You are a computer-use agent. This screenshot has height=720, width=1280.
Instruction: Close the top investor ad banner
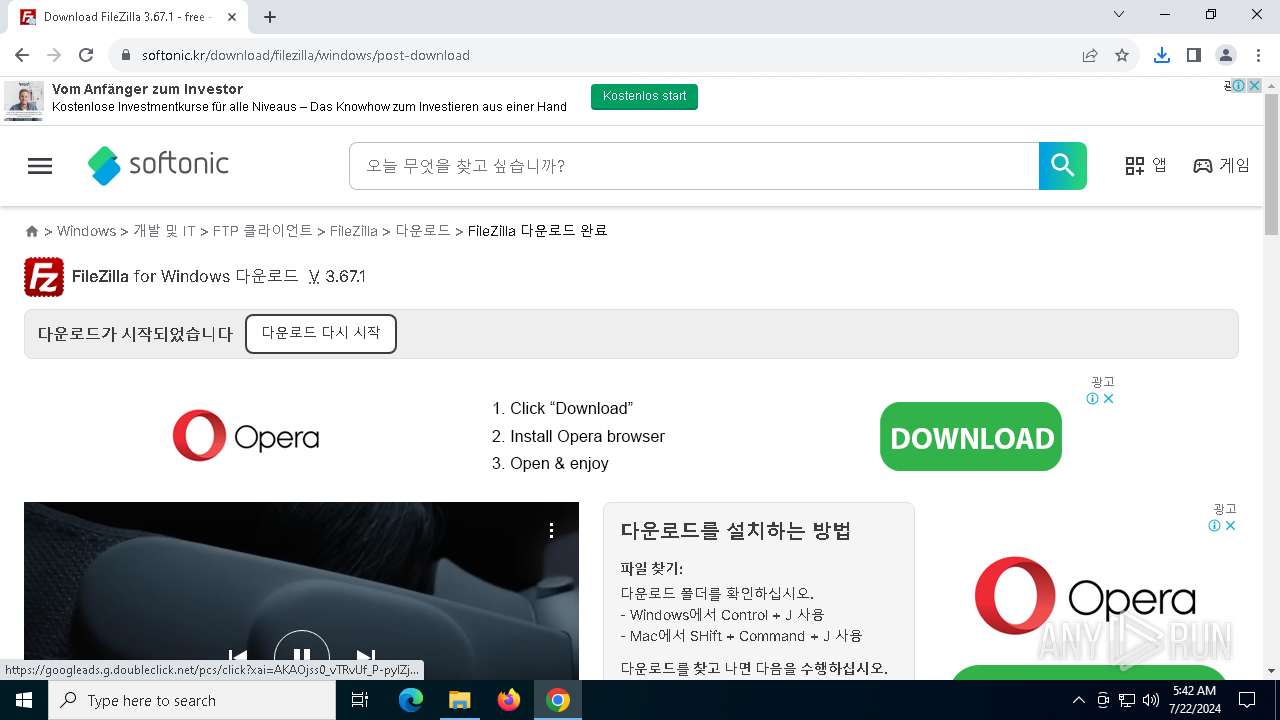tap(1254, 86)
